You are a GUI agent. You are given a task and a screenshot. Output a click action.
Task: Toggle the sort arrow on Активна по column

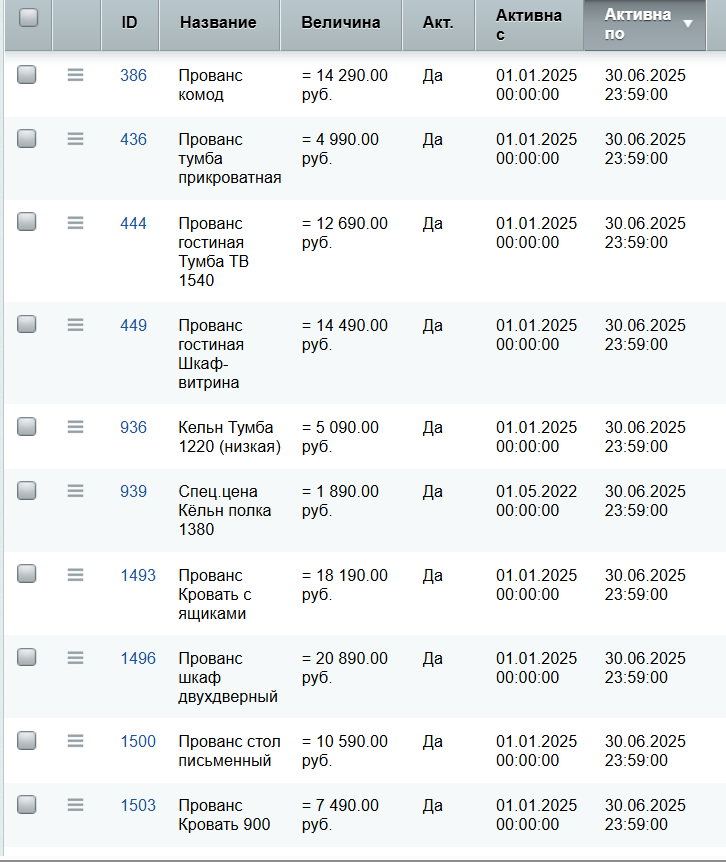[x=688, y=24]
